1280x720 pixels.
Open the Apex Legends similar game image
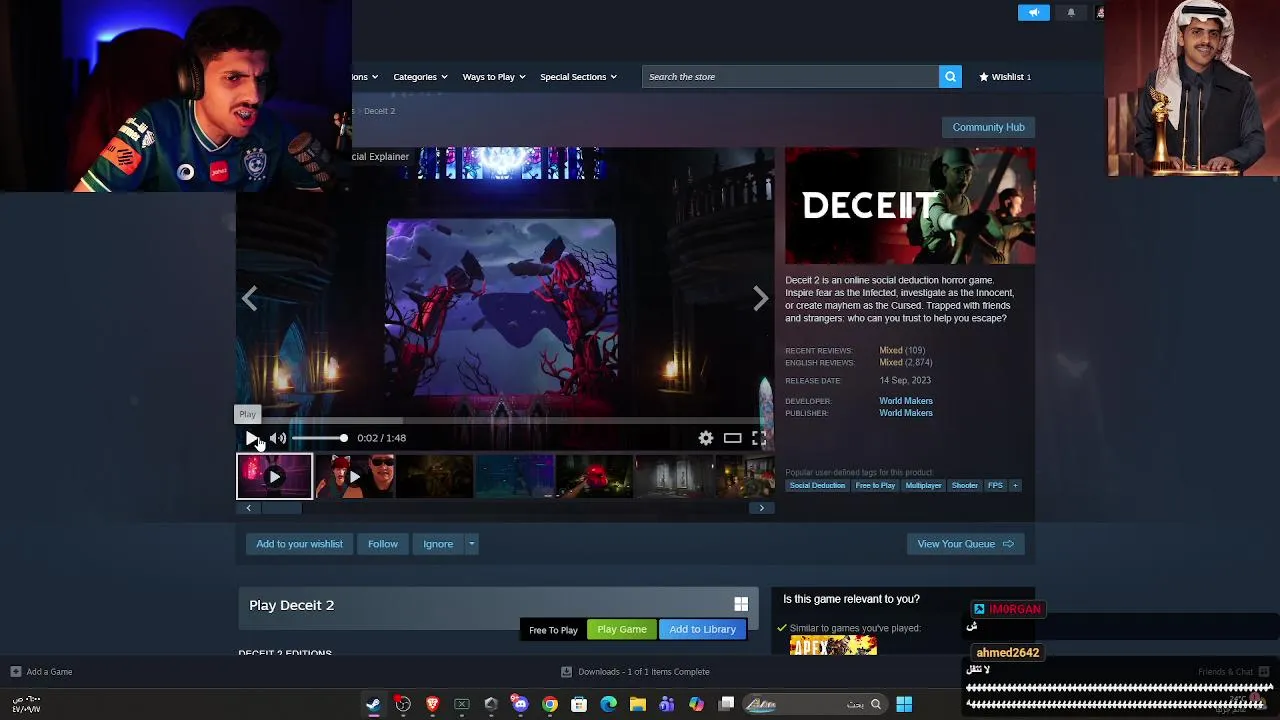pos(833,646)
